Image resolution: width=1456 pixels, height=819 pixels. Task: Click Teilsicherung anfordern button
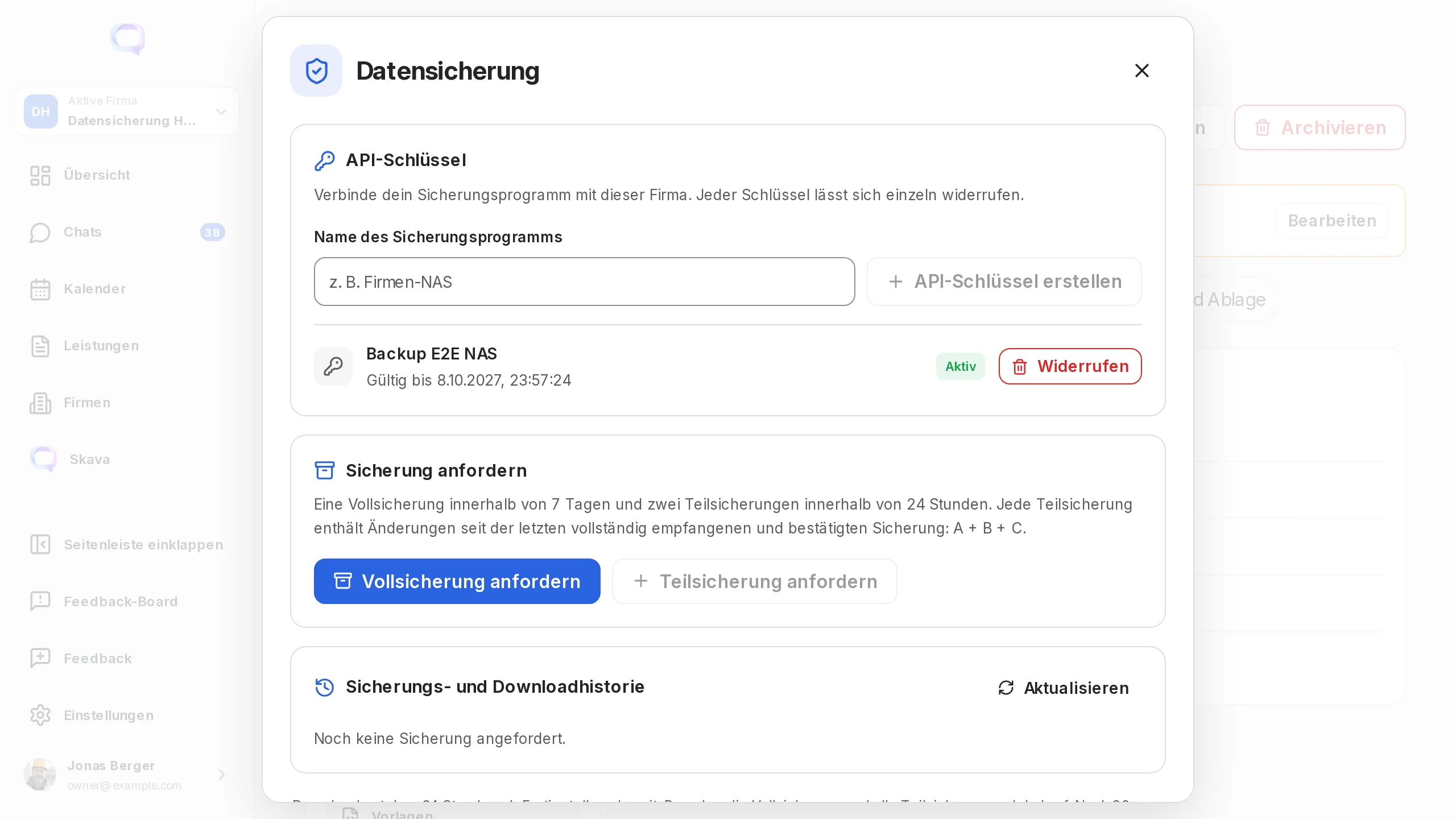pyautogui.click(x=755, y=581)
